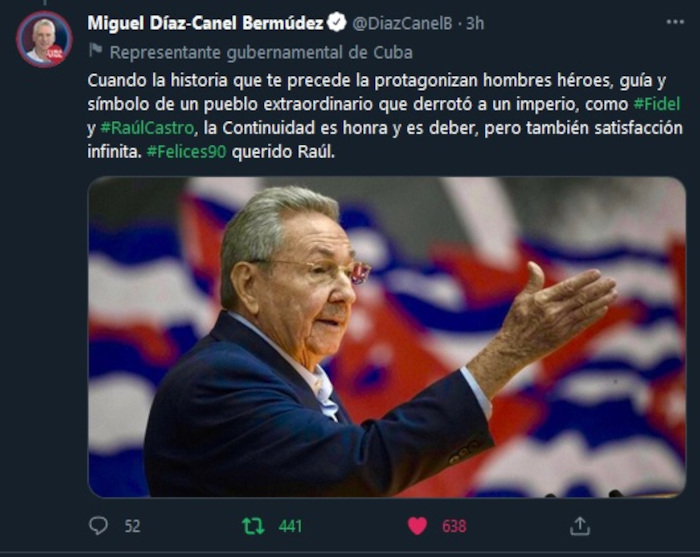Click the name Miguel Díaz-Canel Bermúdez
The height and width of the screenshot is (557, 700).
tap(205, 23)
